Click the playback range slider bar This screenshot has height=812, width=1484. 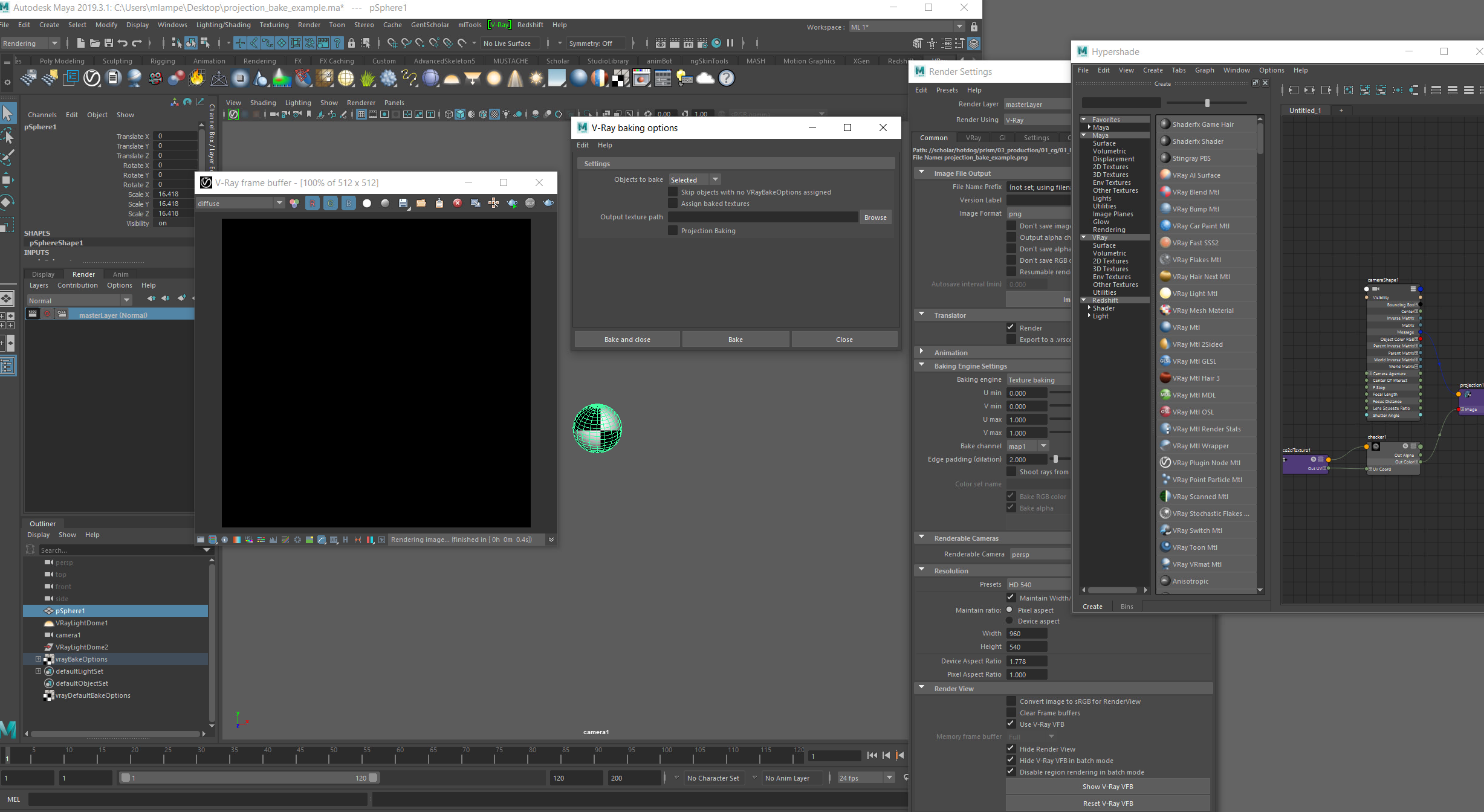(249, 778)
